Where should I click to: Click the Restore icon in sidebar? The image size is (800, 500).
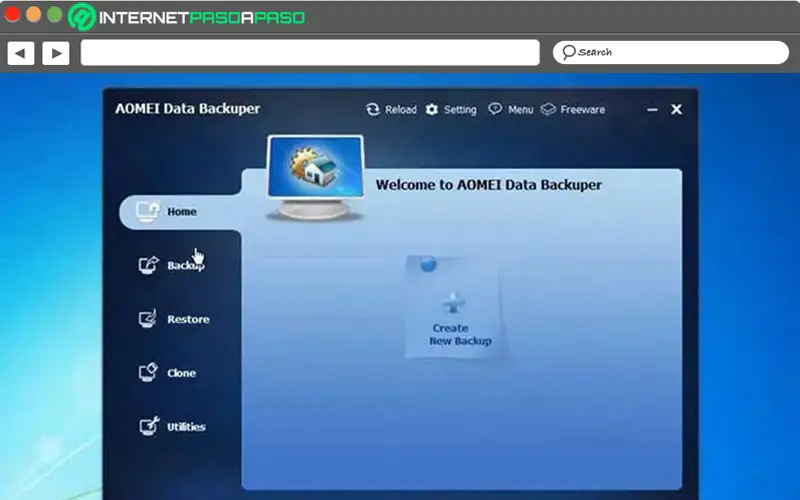[148, 319]
